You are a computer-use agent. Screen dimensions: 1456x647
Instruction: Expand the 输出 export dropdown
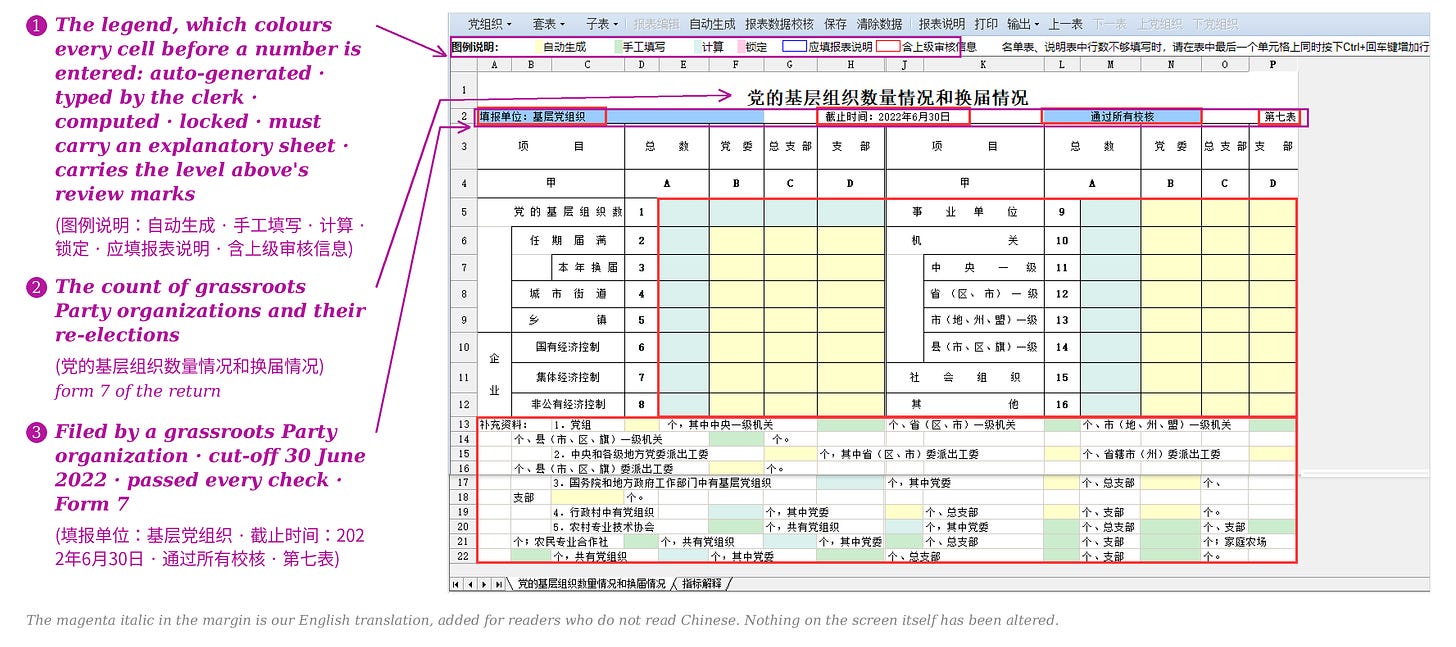point(1022,24)
